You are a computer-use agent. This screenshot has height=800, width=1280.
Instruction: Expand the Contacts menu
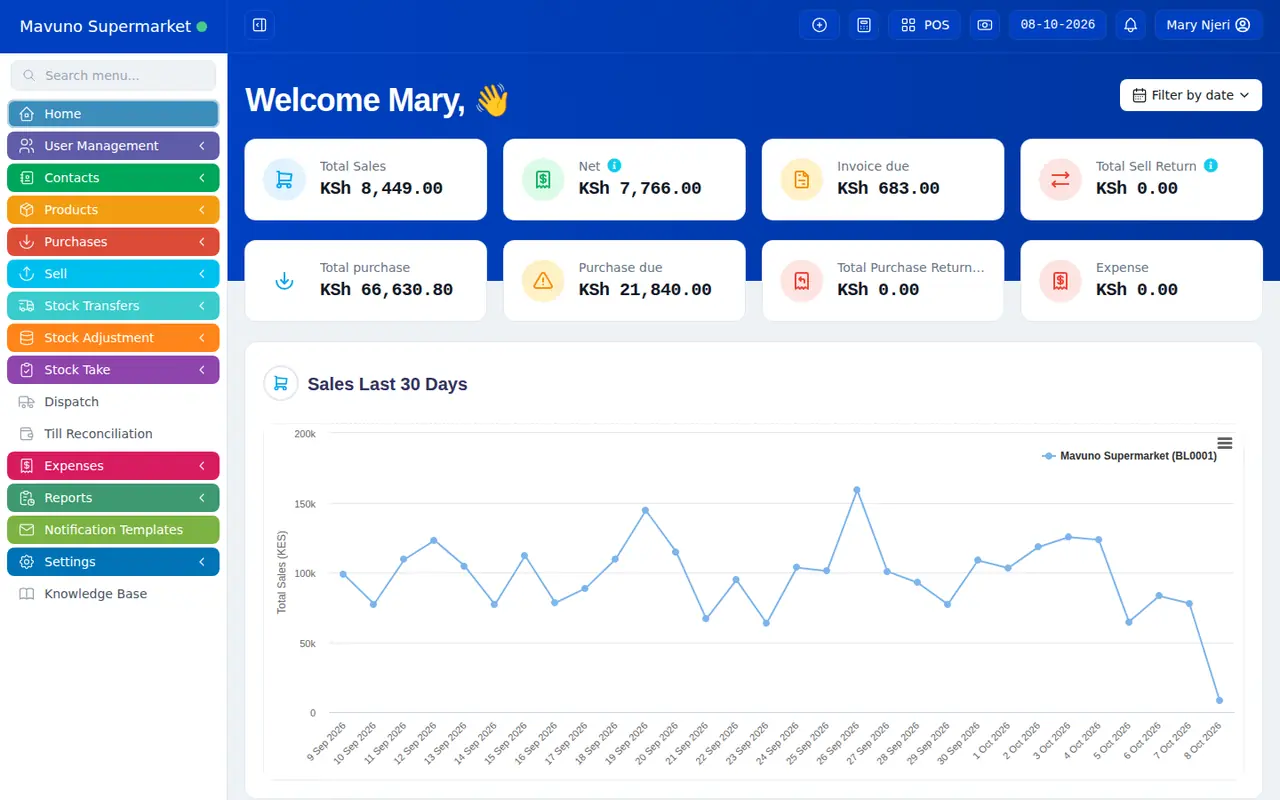(113, 178)
